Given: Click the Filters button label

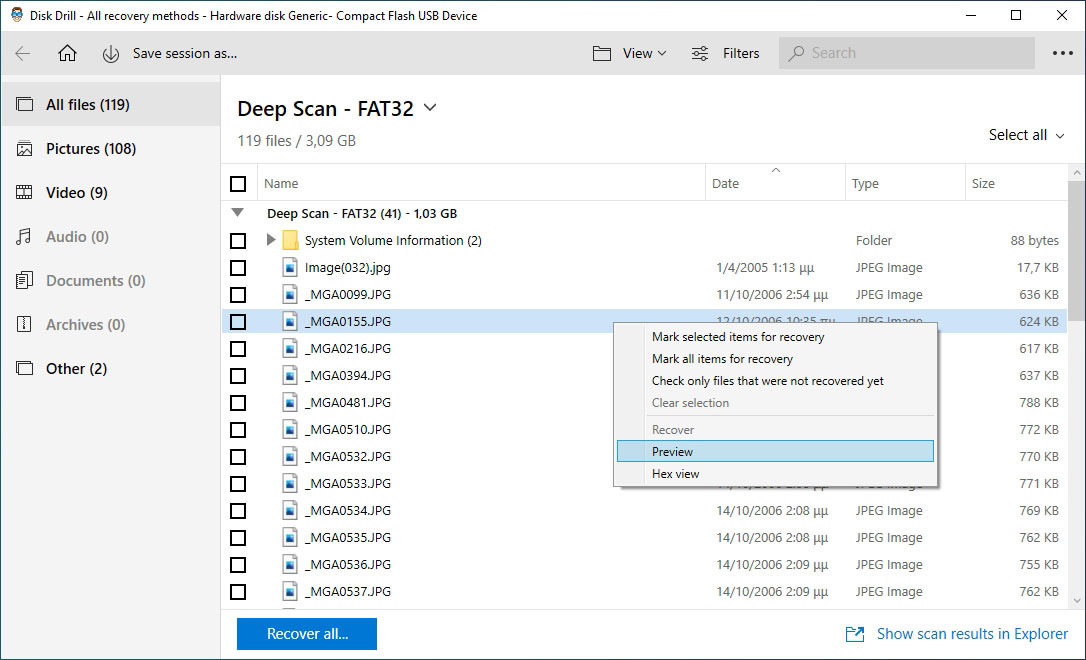Looking at the screenshot, I should click(x=741, y=53).
